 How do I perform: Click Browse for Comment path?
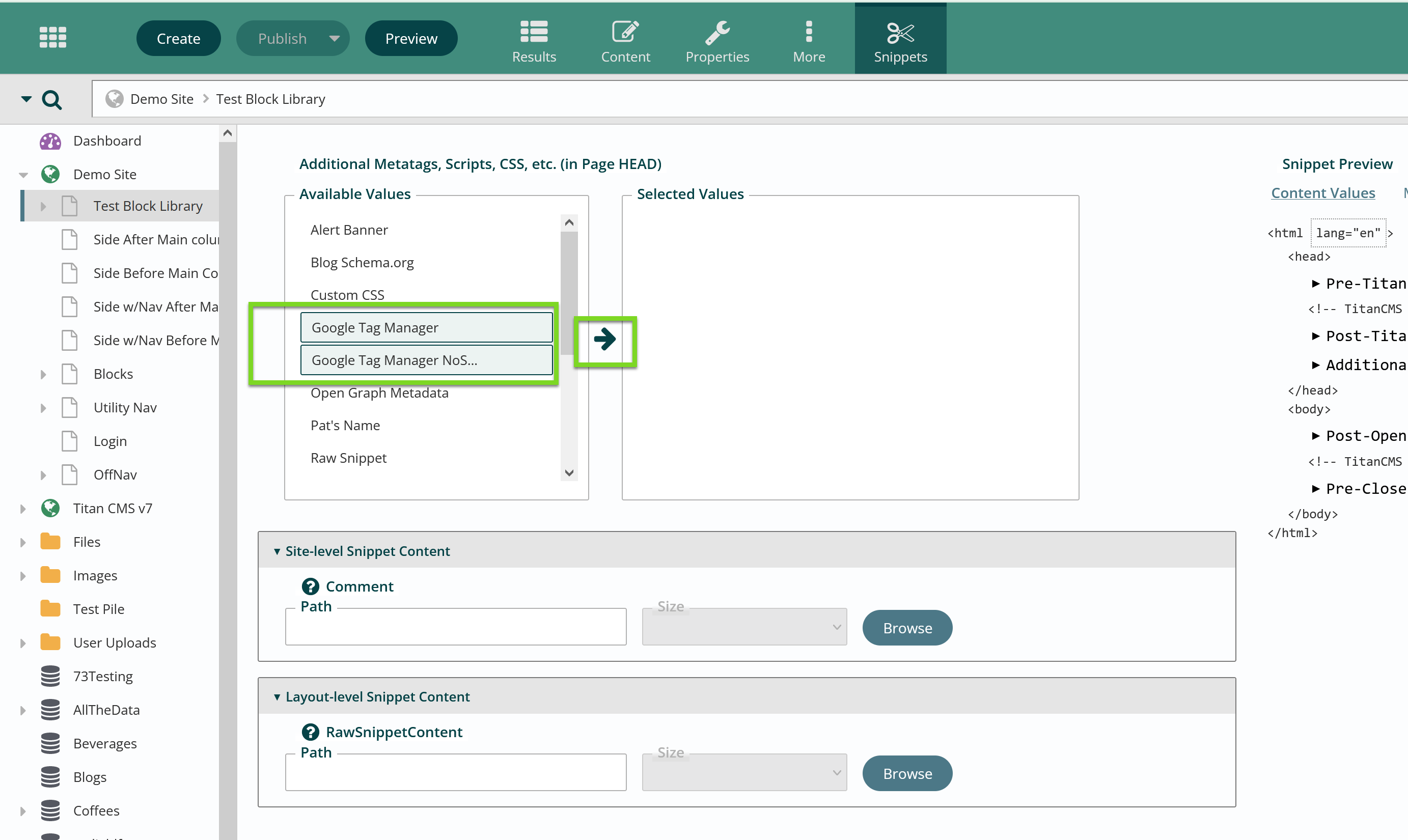[907, 628]
